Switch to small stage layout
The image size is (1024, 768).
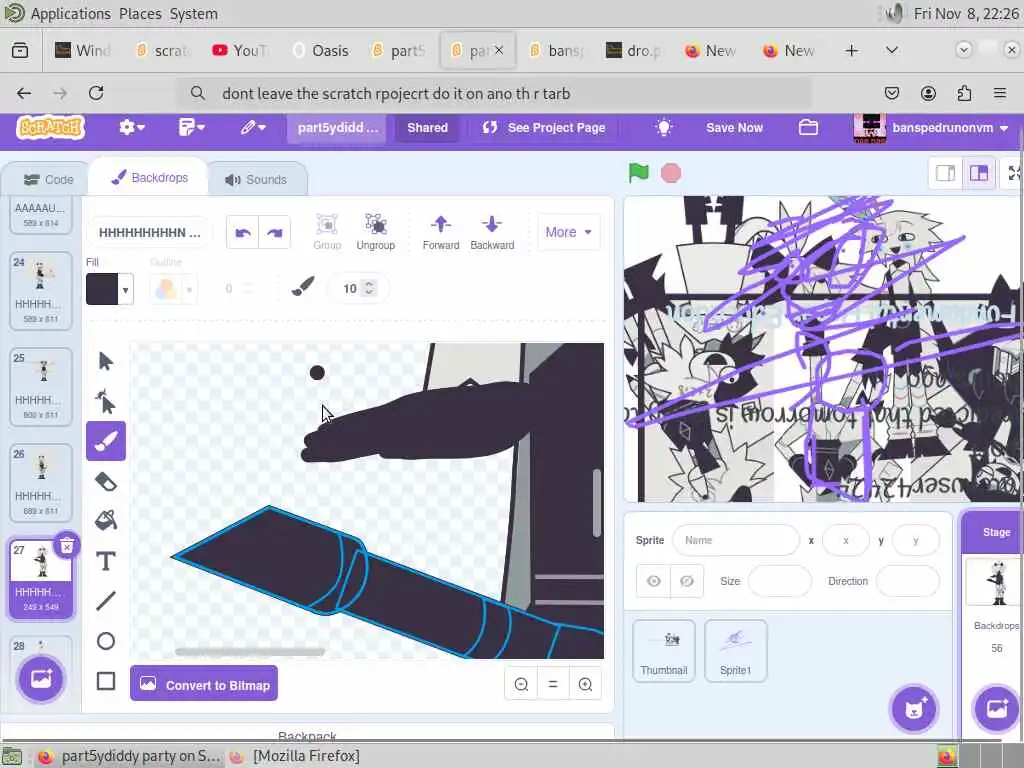coord(946,173)
